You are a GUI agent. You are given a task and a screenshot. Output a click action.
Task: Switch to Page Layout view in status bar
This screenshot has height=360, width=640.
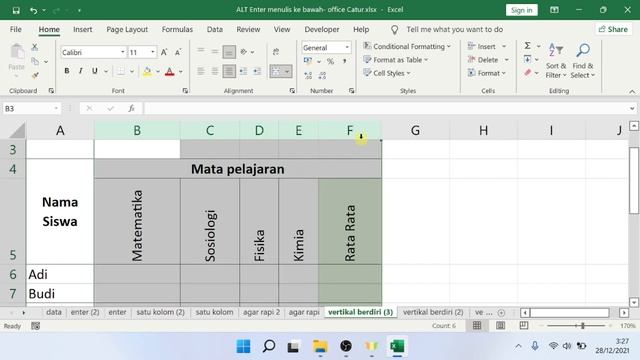pos(500,326)
